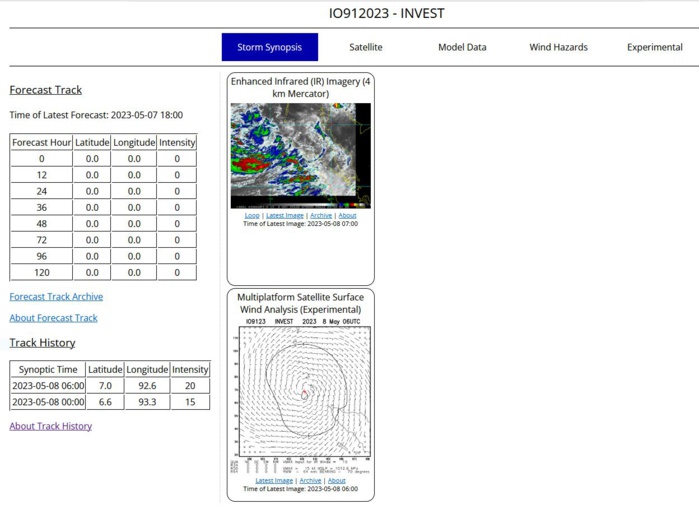Click the Enhanced Infrared imagery thumbnail
This screenshot has width=699, height=509.
[300, 155]
